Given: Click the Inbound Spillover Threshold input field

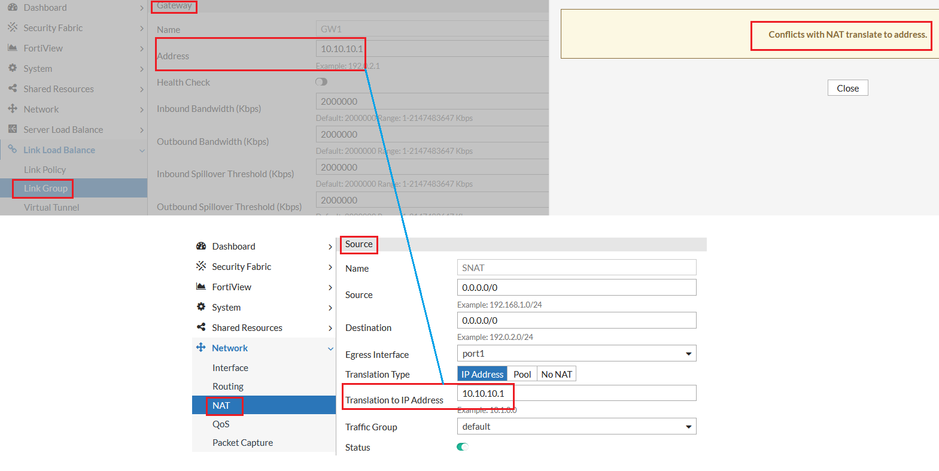Looking at the screenshot, I should [x=432, y=167].
